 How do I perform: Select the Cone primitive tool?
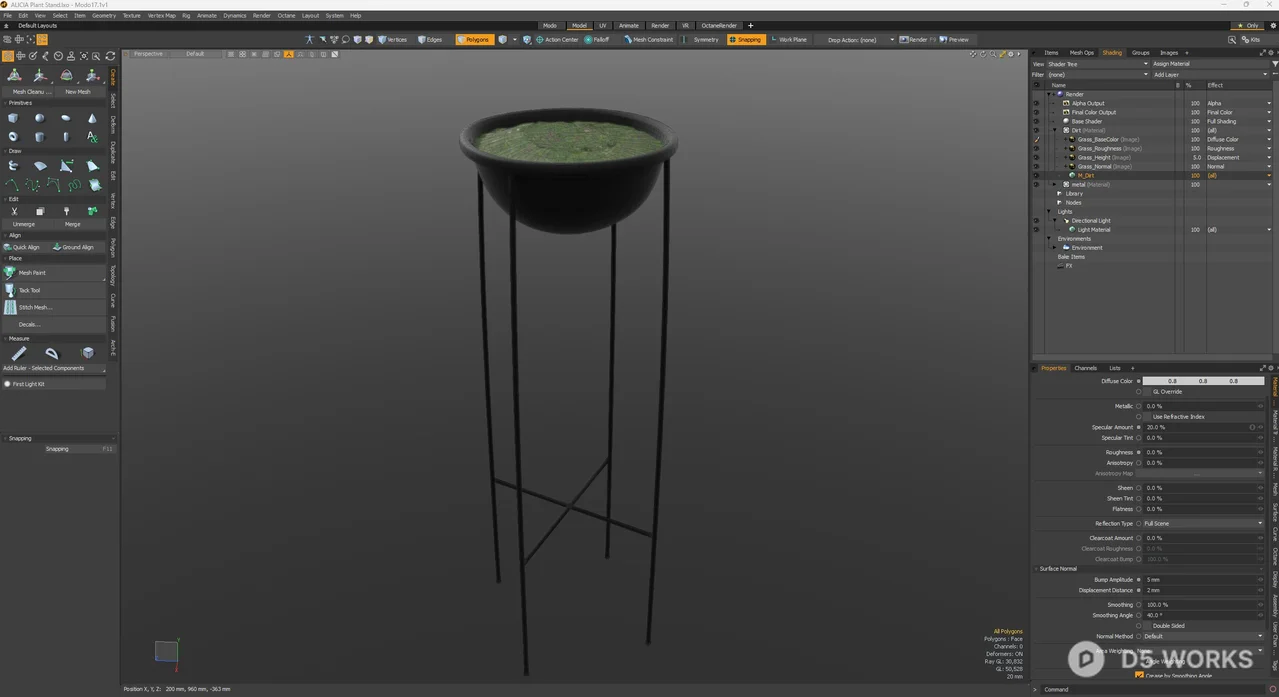[92, 118]
